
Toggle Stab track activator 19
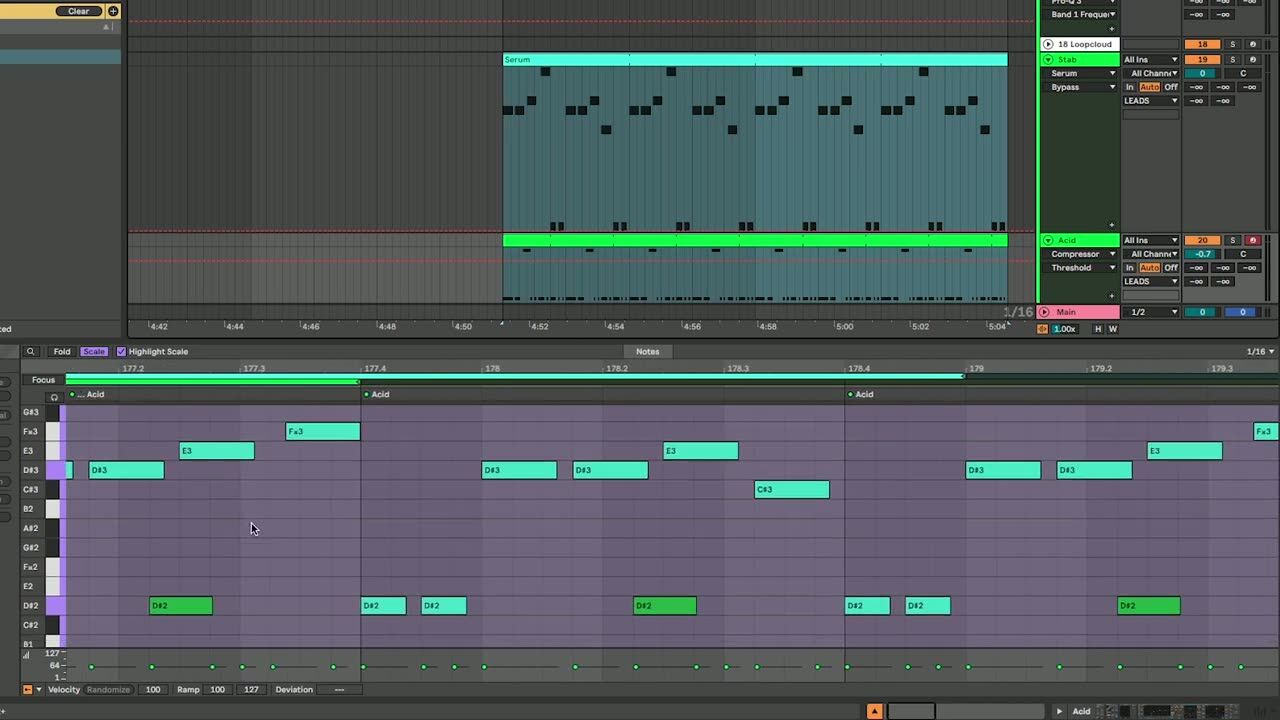pyautogui.click(x=1202, y=59)
